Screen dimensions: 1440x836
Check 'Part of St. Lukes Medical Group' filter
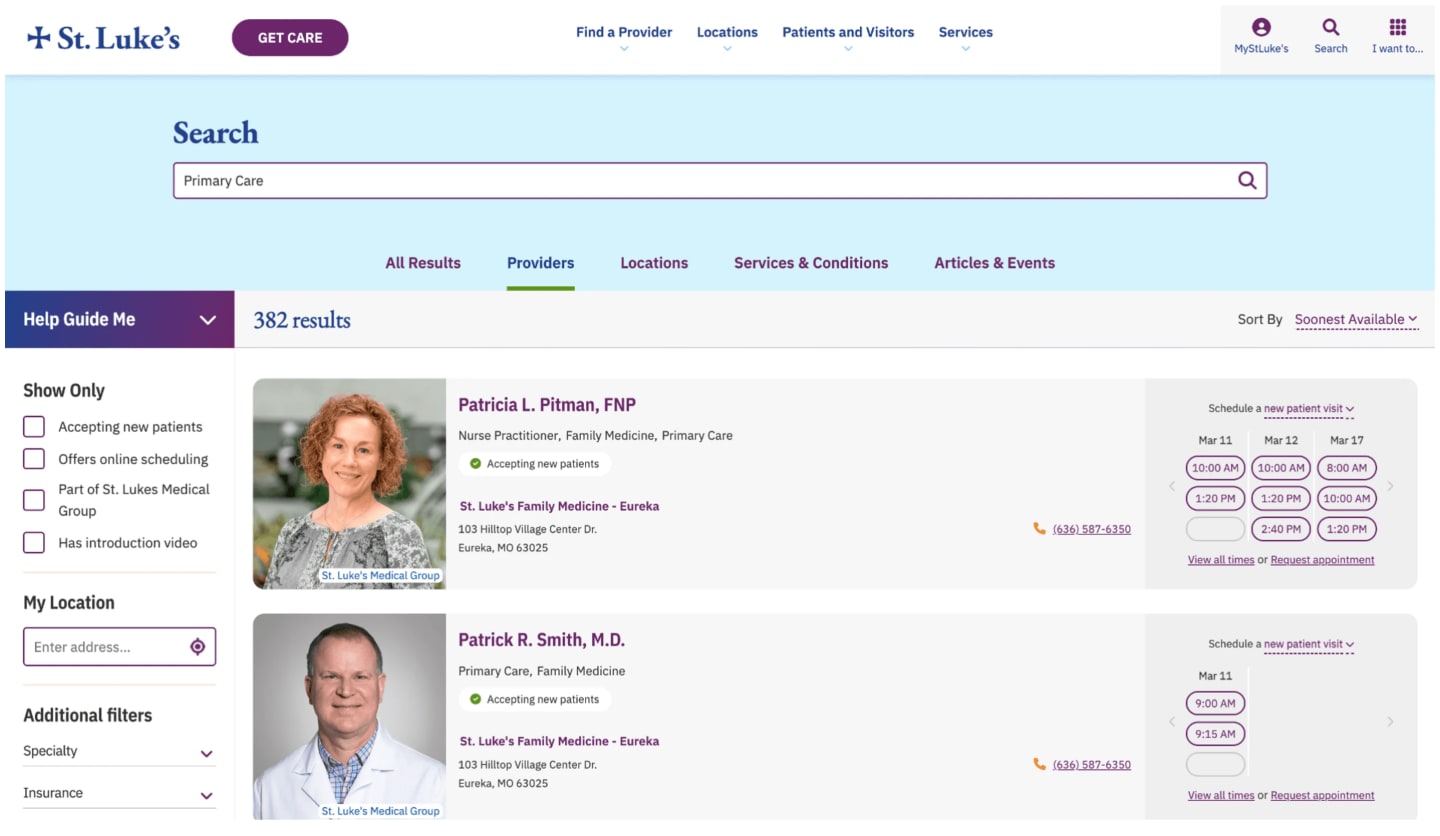(34, 500)
